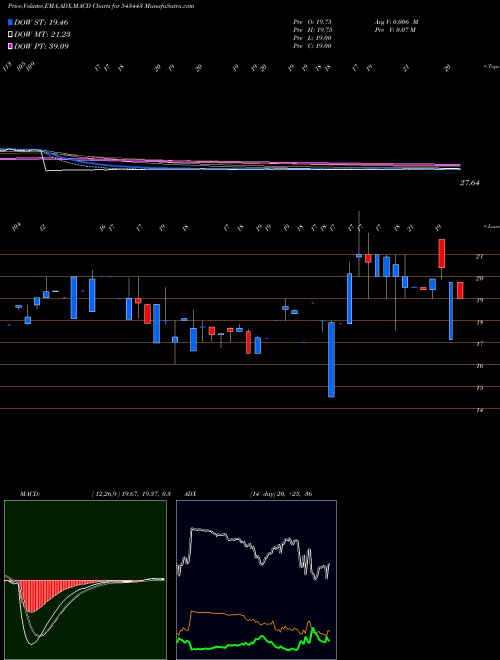Click the 21 price axis label
This screenshot has height=660, width=500.
pos(479,256)
